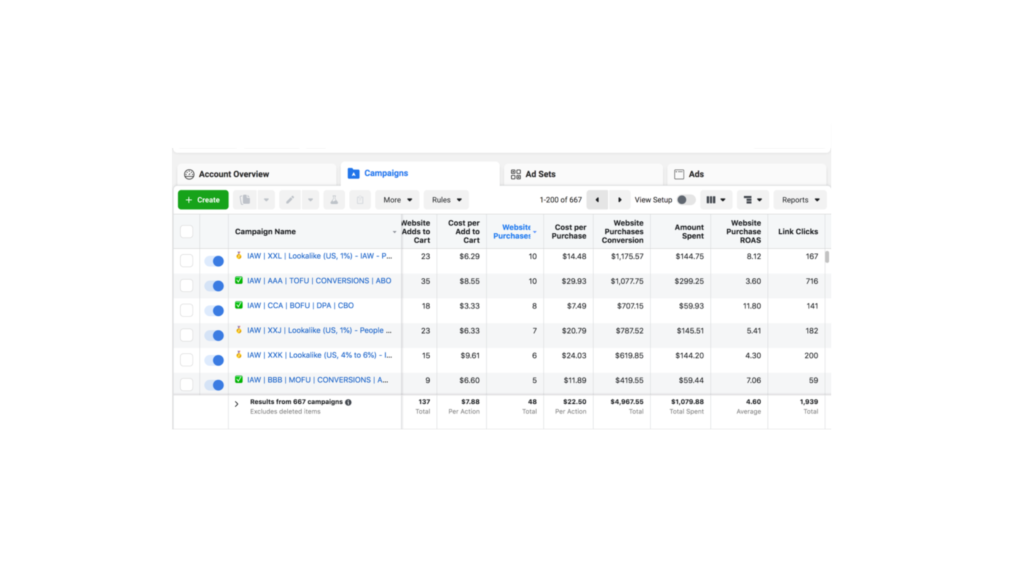This screenshot has height=576, width=1024.
Task: Go to previous results page arrow
Action: (597, 200)
